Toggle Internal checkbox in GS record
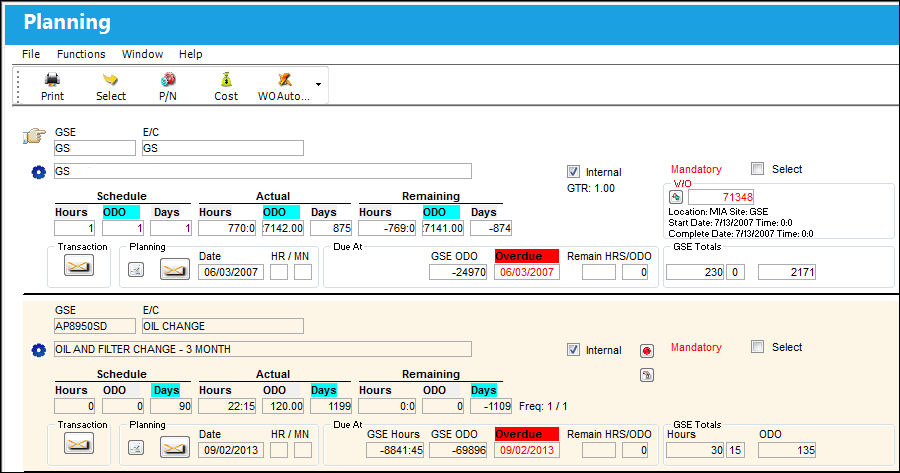 (573, 172)
